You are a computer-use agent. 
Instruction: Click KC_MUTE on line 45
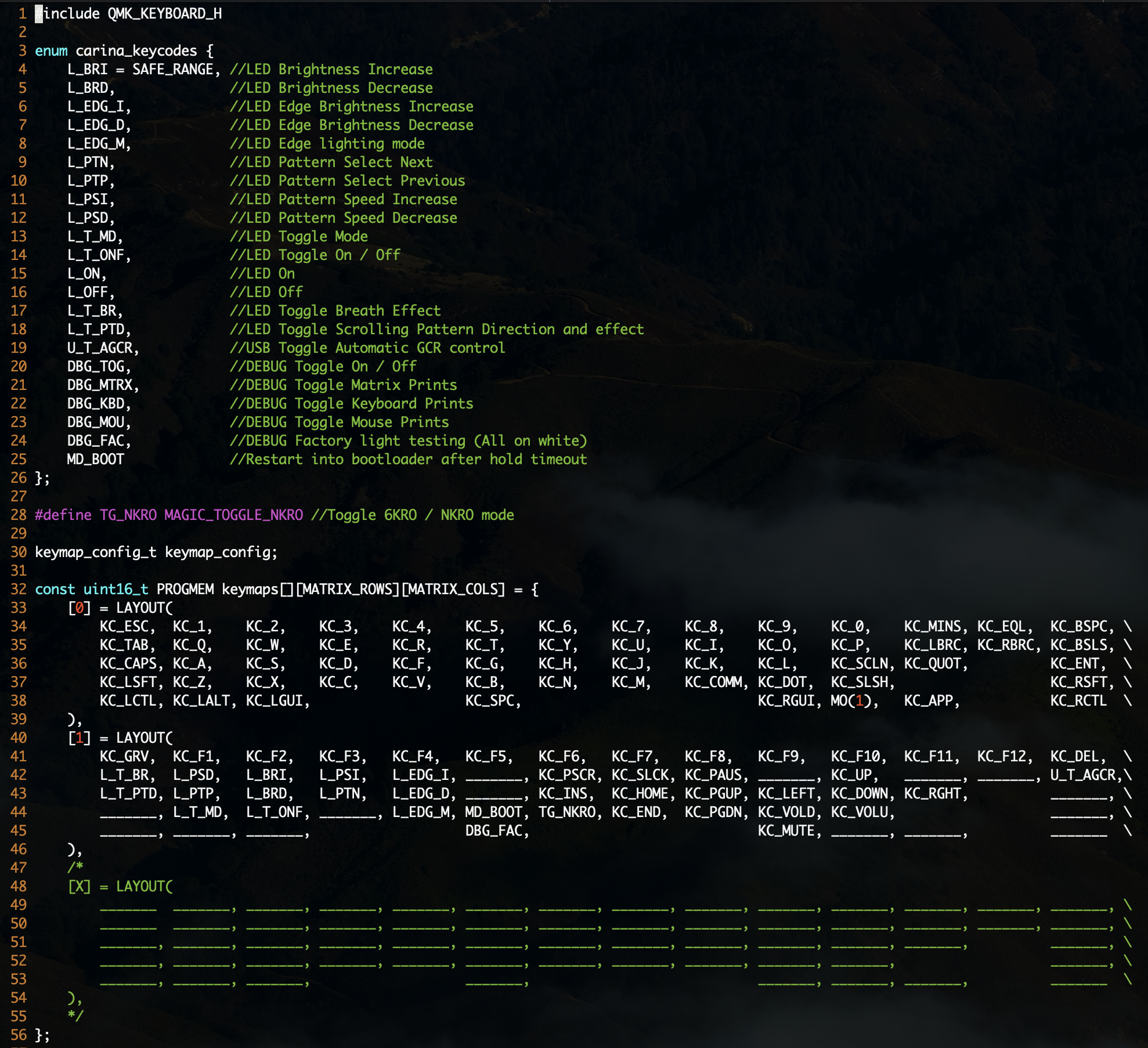pyautogui.click(x=786, y=830)
